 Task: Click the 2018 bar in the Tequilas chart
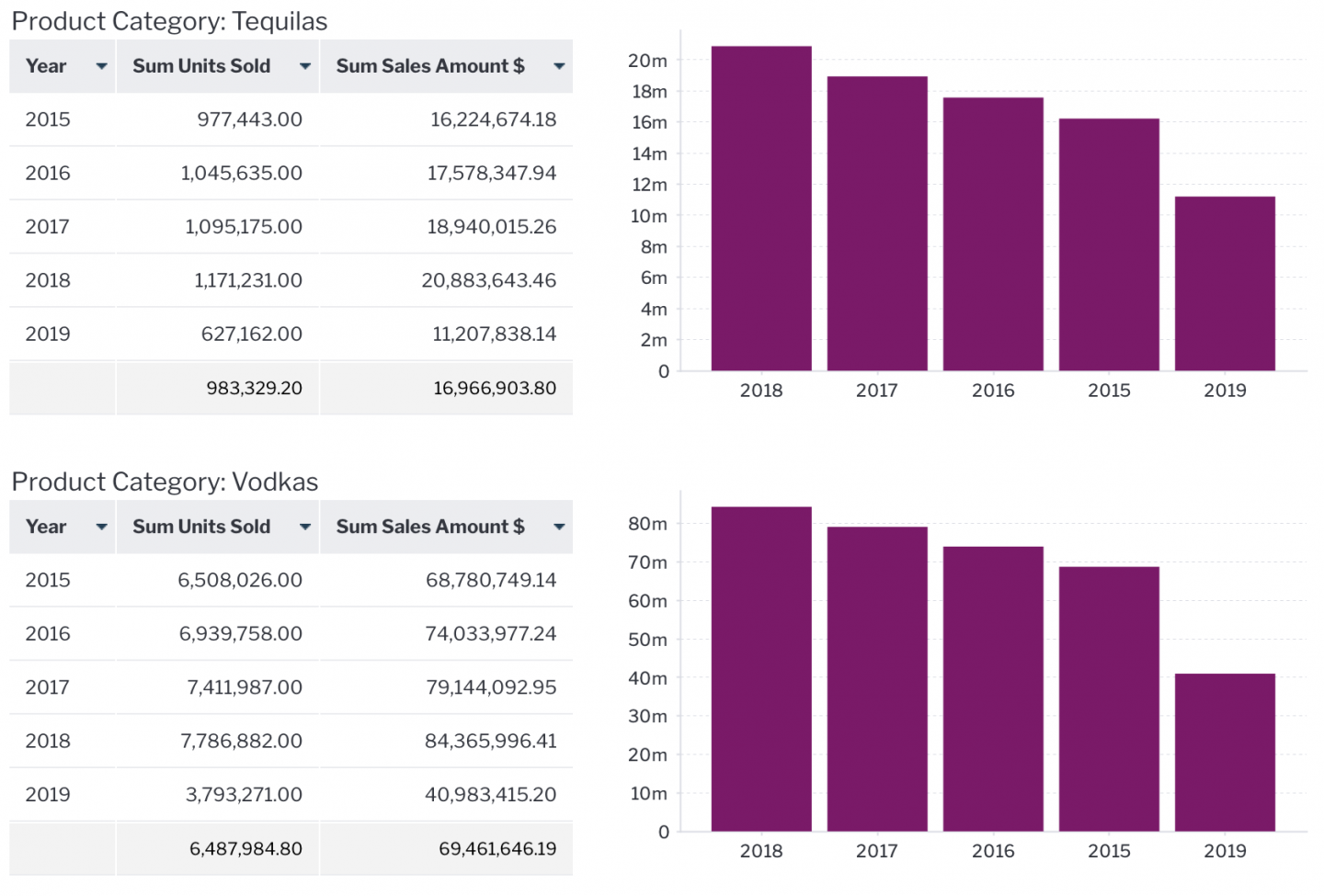(x=760, y=209)
